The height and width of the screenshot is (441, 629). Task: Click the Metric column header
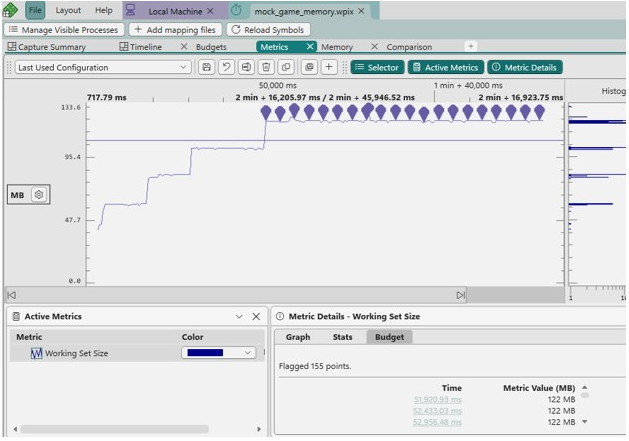pos(29,337)
